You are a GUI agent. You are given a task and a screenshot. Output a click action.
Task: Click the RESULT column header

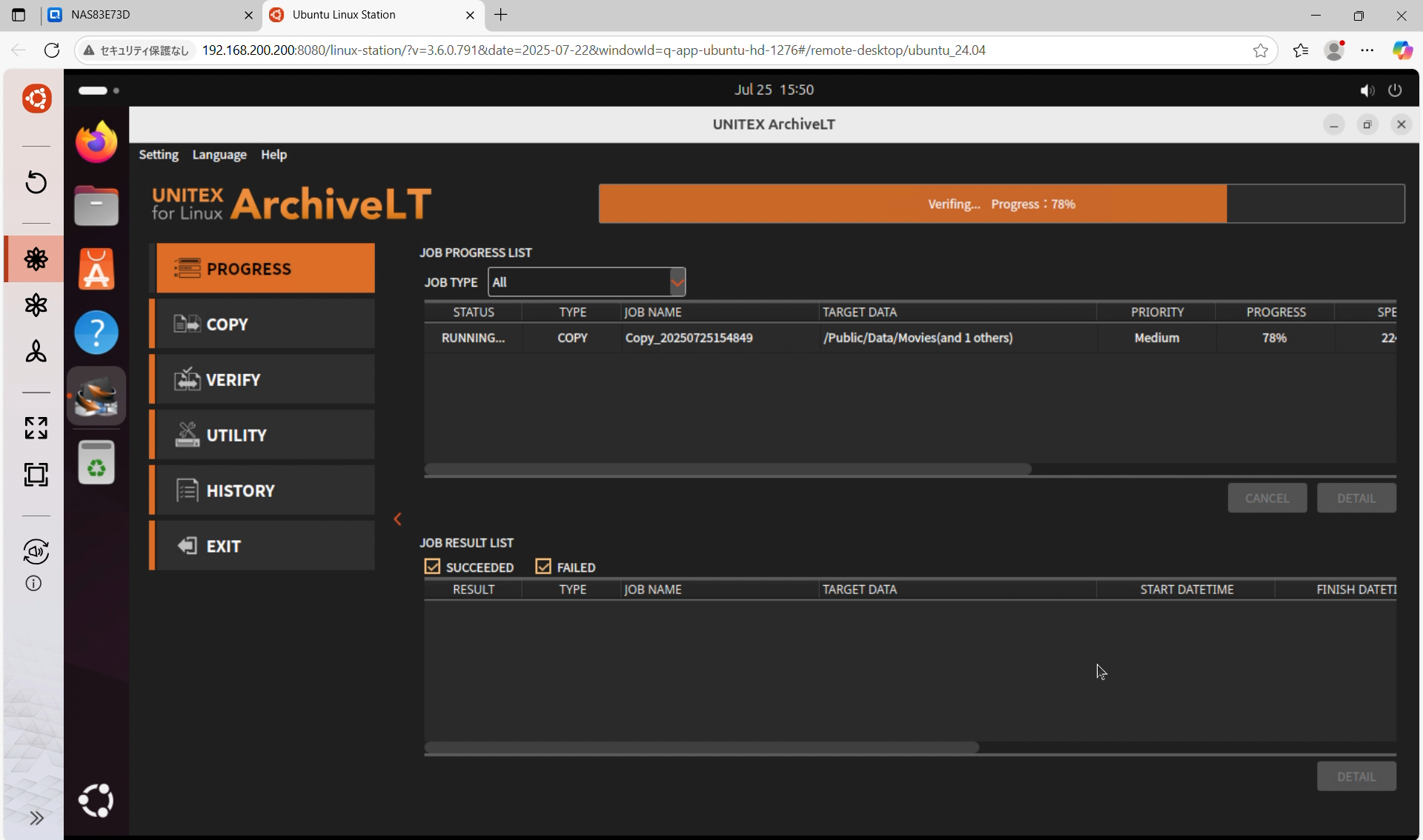coord(474,589)
